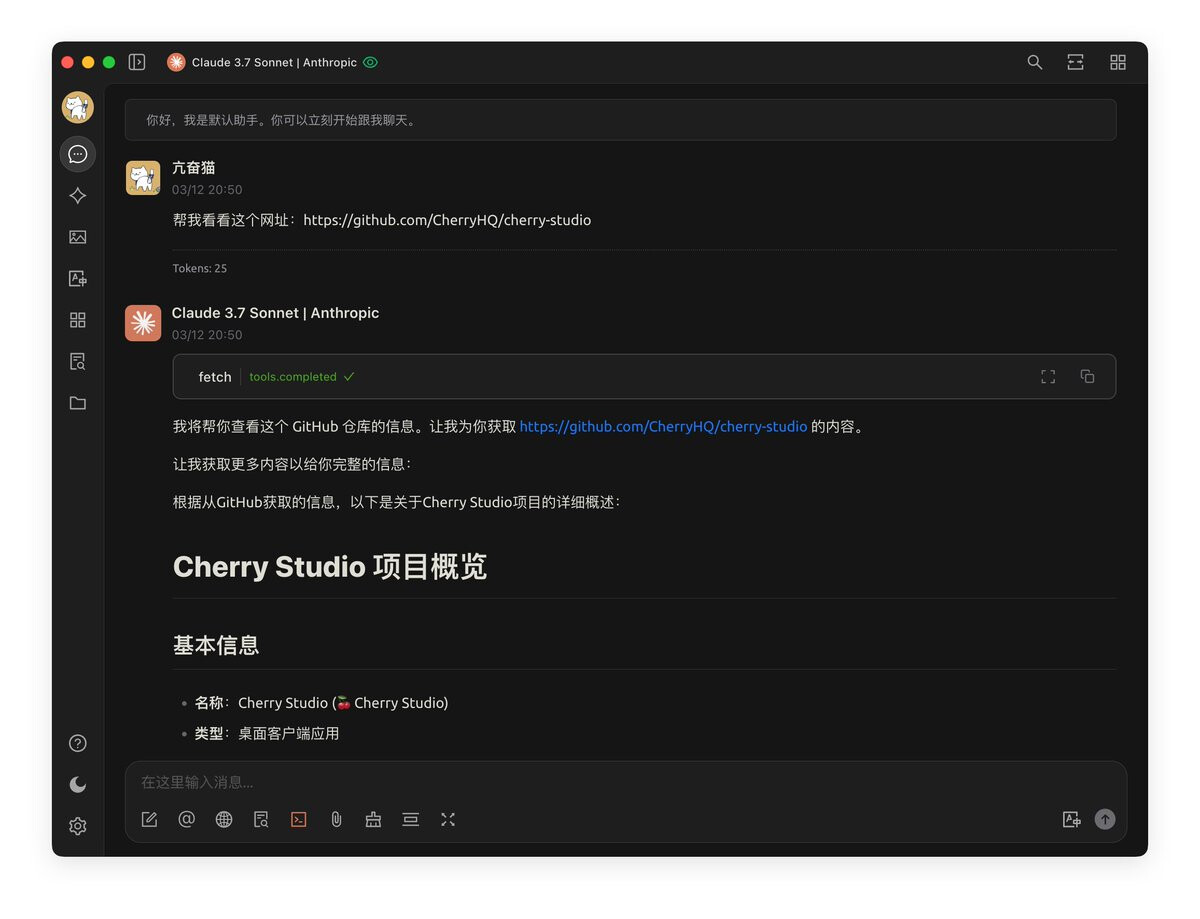Open the mini apps grid in sidebar
Viewport: 1200px width, 919px height.
pyautogui.click(x=78, y=320)
